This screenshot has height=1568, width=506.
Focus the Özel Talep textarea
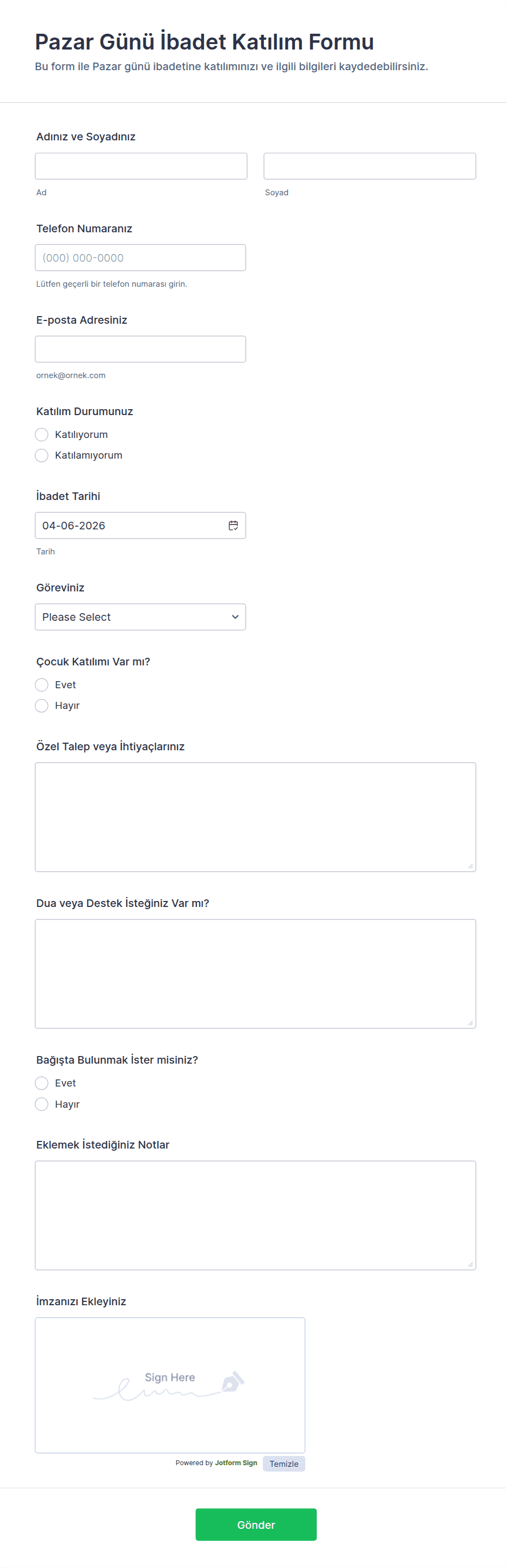255,817
